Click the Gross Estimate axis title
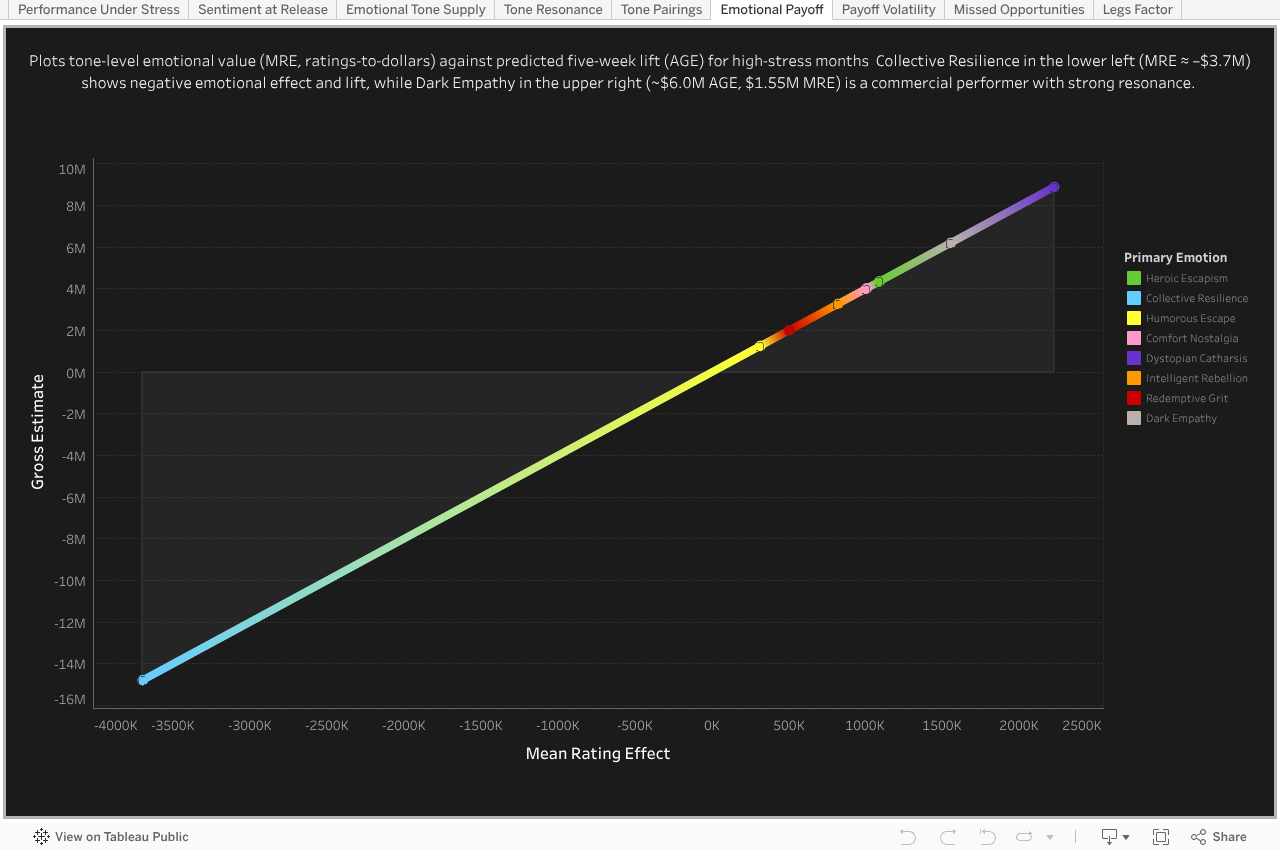This screenshot has width=1280, height=850. [x=38, y=432]
